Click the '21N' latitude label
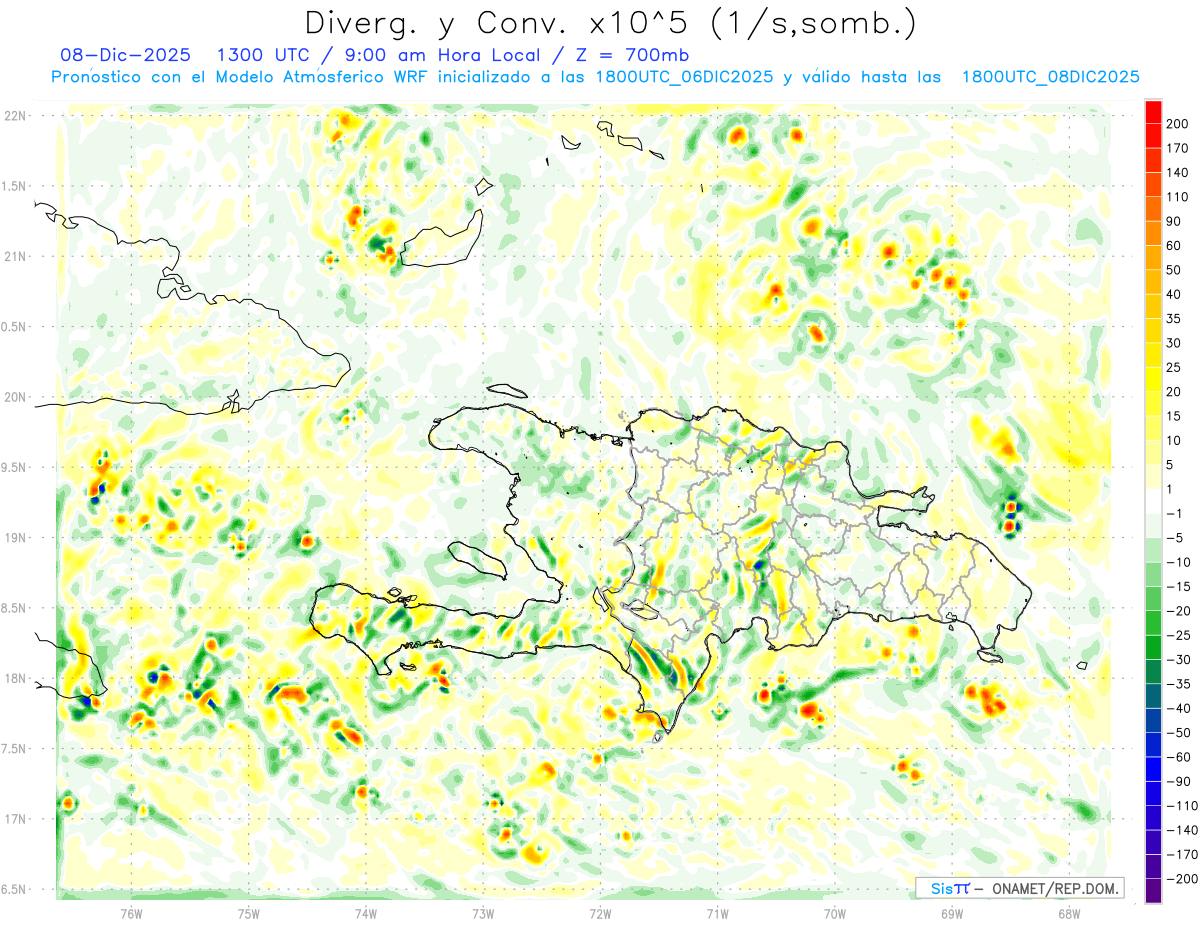Screen dimensions: 1200x927 (x=15, y=257)
